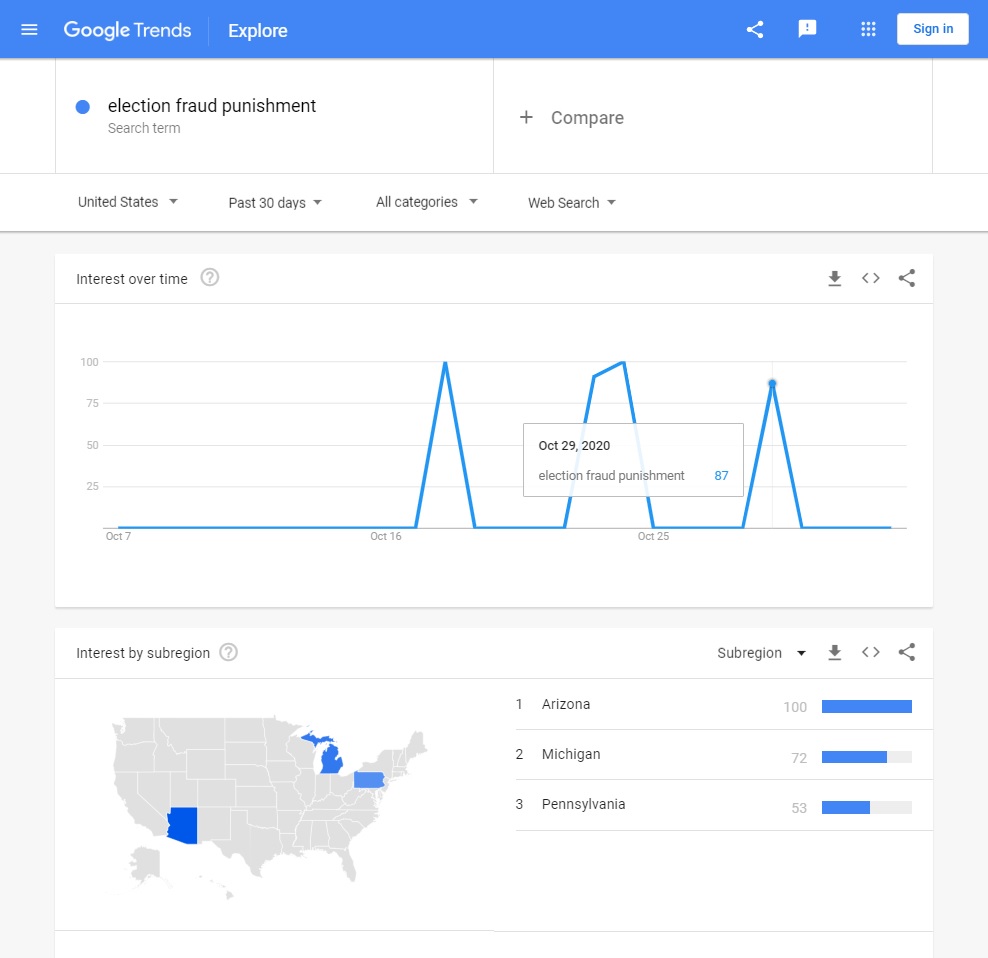Click the Oct 25 axis label
Viewport: 988px width, 958px height.
tap(653, 536)
